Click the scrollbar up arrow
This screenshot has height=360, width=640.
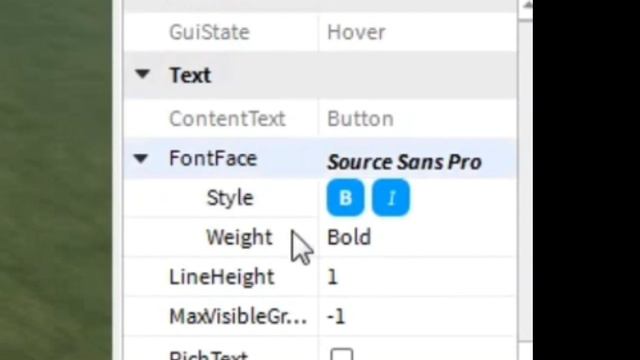(526, 6)
